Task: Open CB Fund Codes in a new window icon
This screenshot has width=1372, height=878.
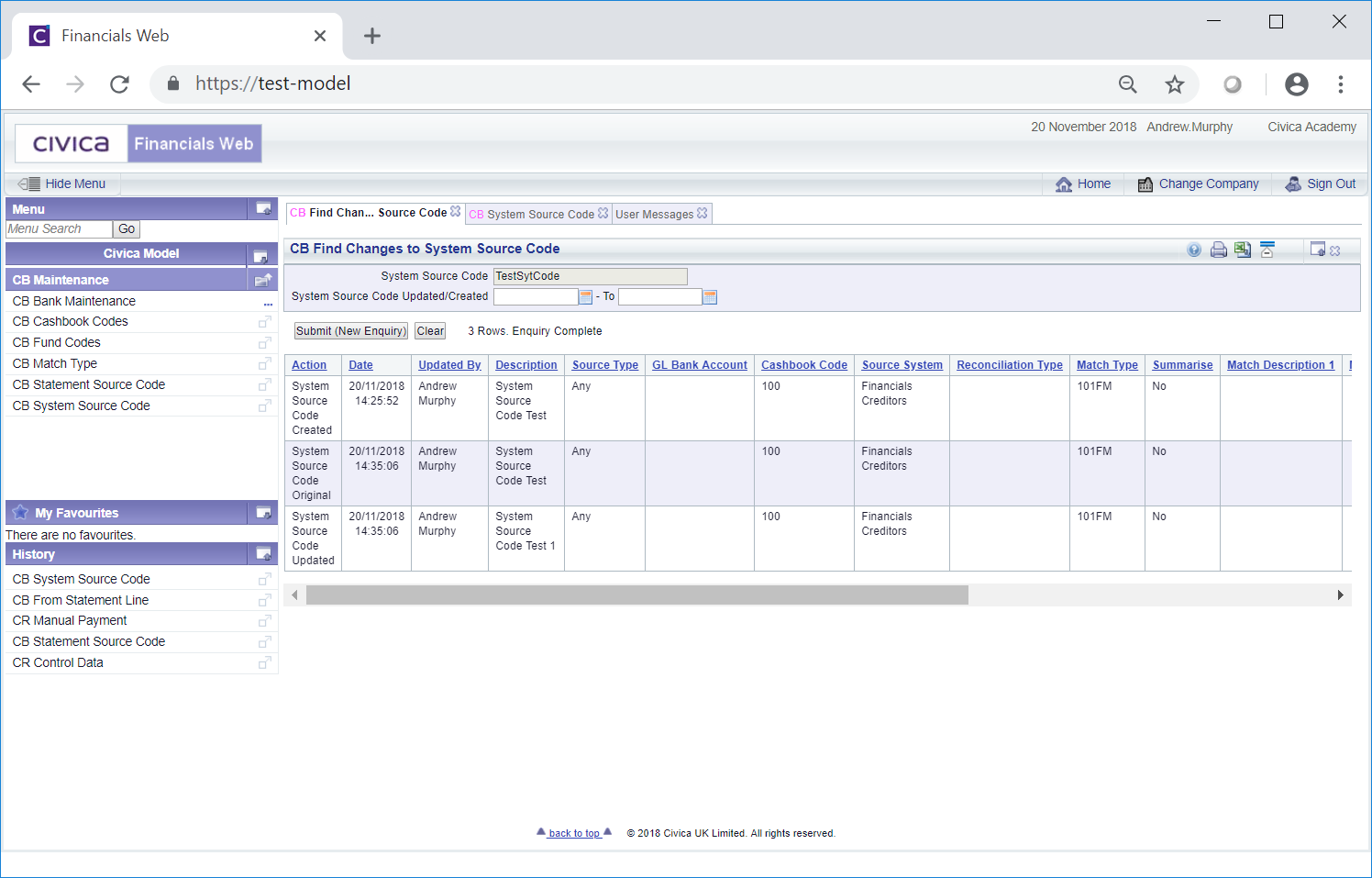Action: coord(265,343)
